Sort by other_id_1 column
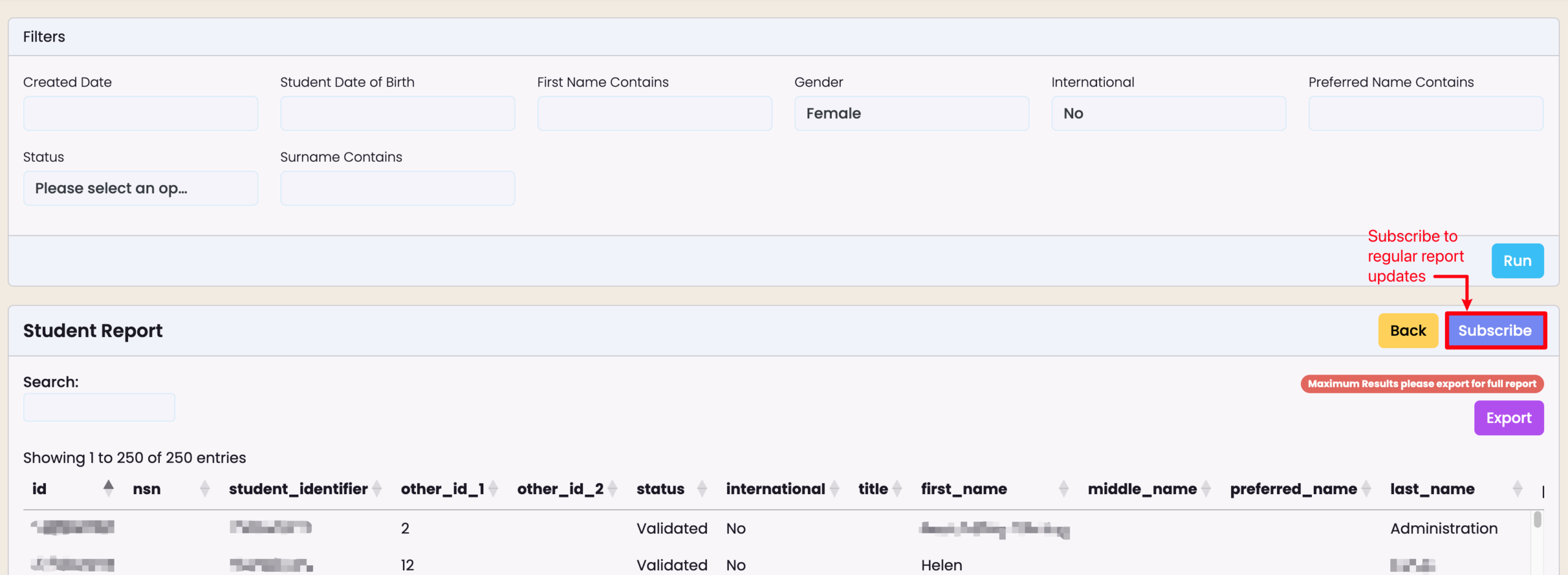Screen dimensions: 1568x575 coord(493,489)
